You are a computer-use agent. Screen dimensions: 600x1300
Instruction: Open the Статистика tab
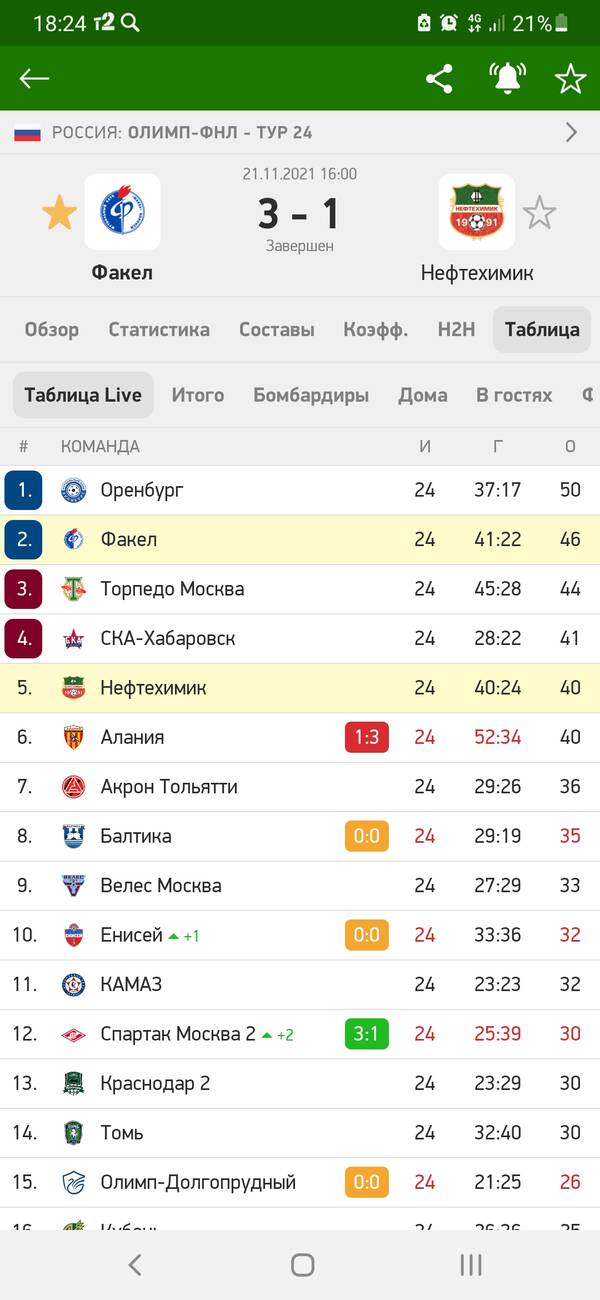click(159, 330)
